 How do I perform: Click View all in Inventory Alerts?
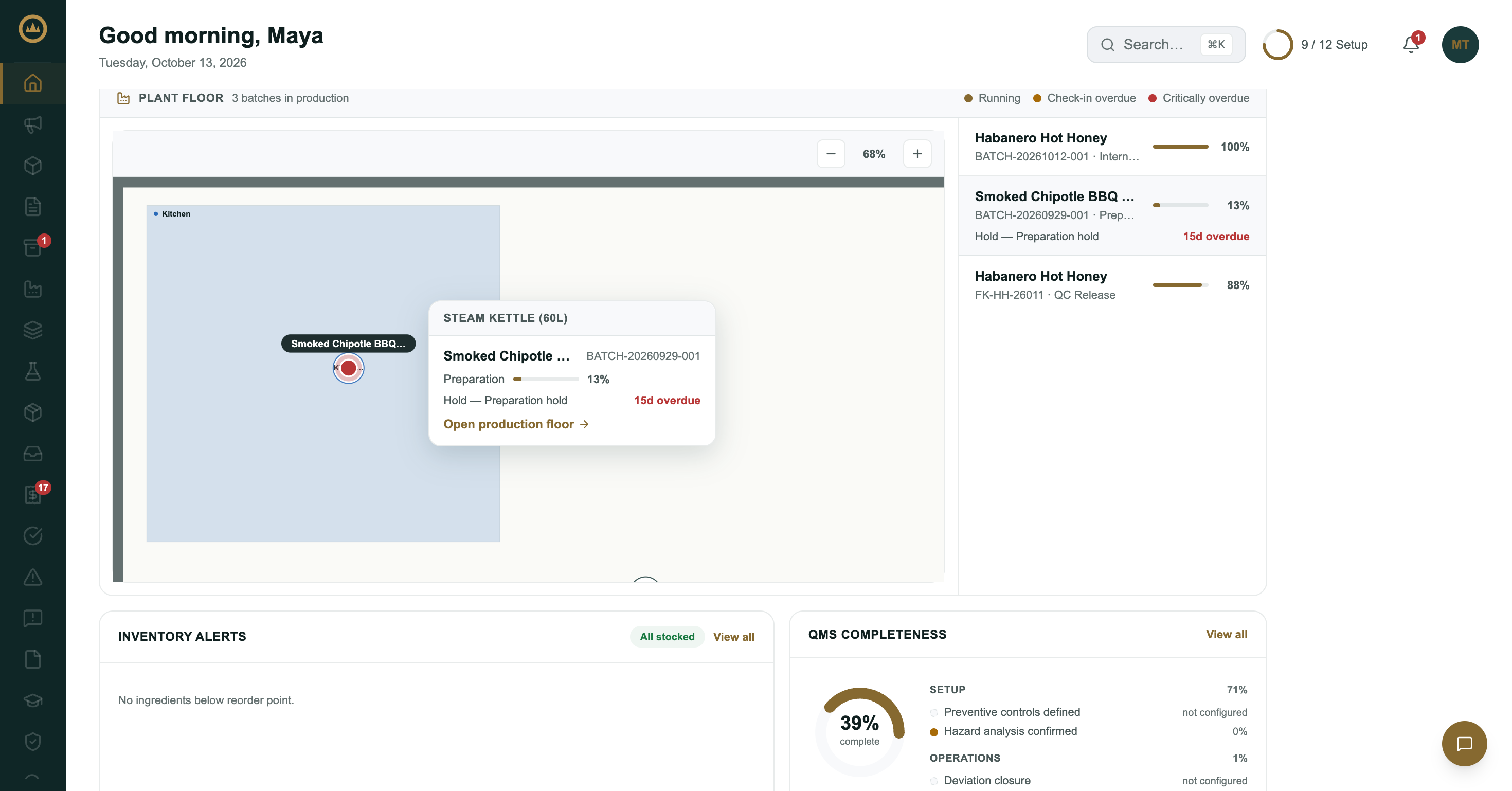pos(734,637)
